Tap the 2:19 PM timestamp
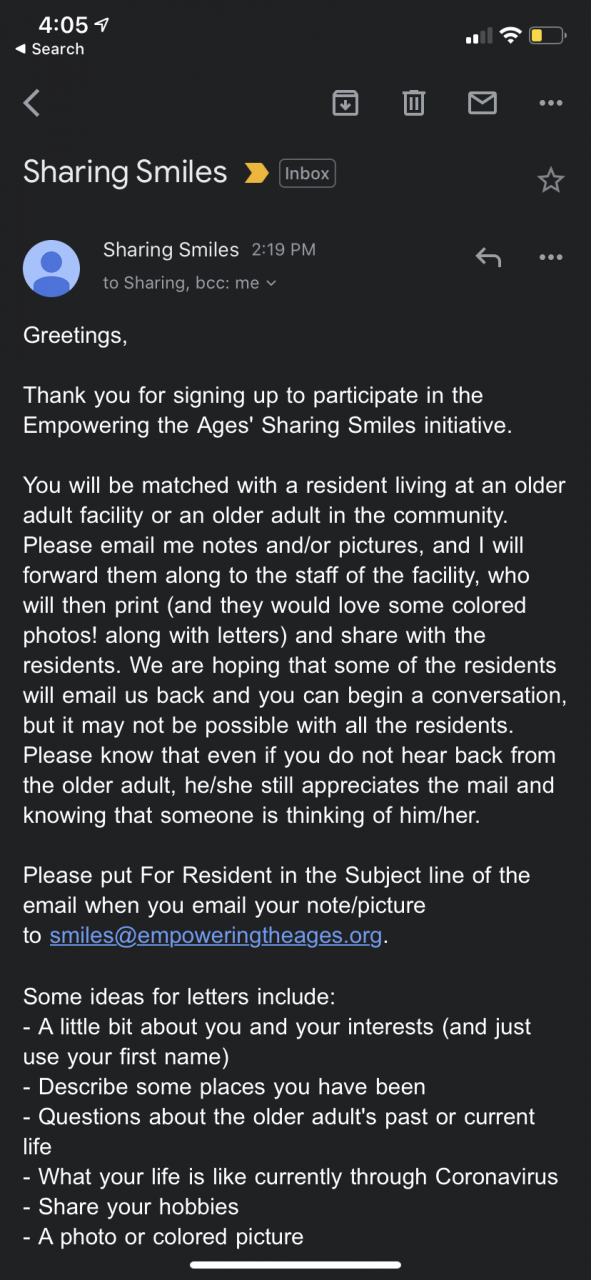Viewport: 591px width, 1280px height. coord(283,251)
